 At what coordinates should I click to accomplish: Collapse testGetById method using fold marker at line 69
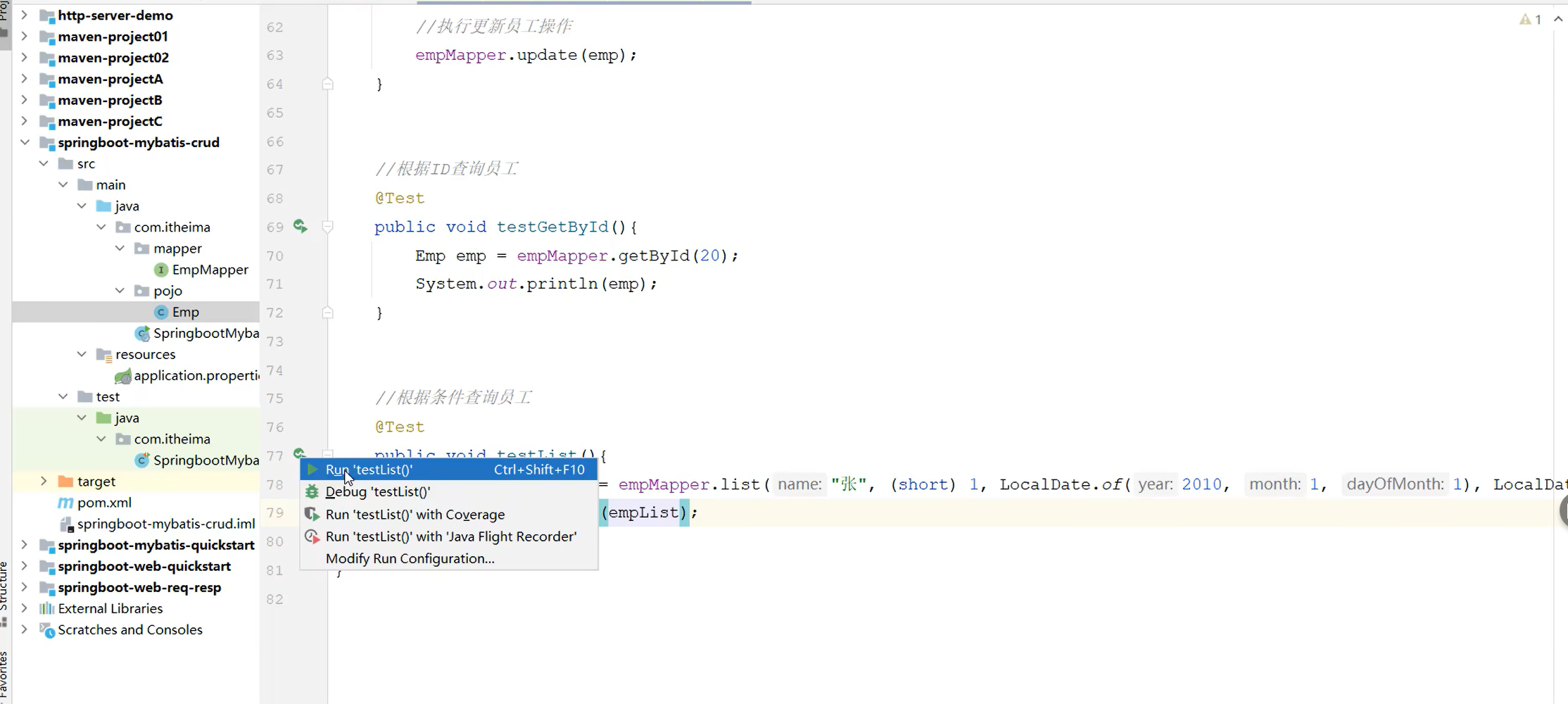click(x=327, y=226)
